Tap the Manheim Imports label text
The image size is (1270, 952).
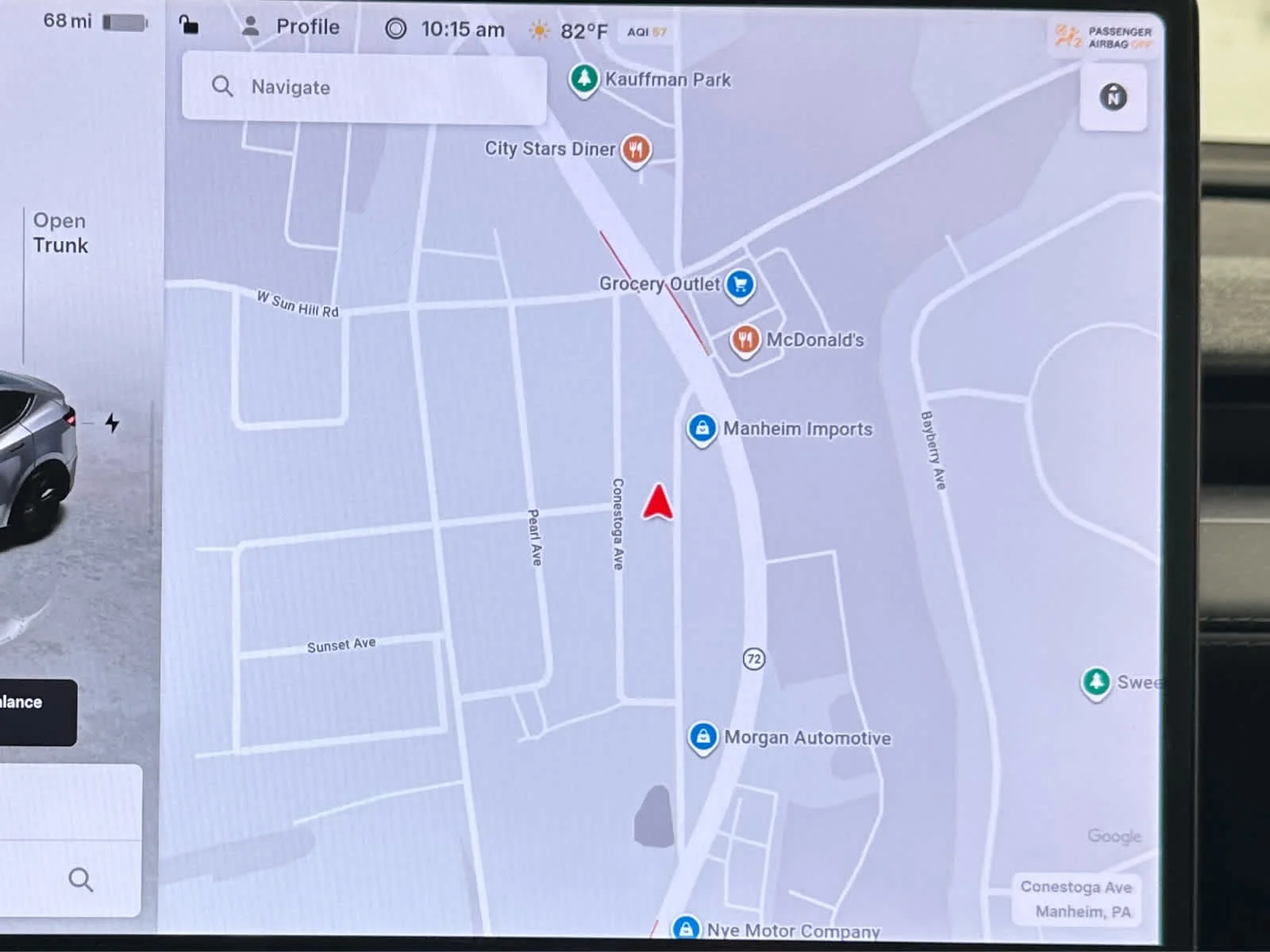pyautogui.click(x=798, y=429)
